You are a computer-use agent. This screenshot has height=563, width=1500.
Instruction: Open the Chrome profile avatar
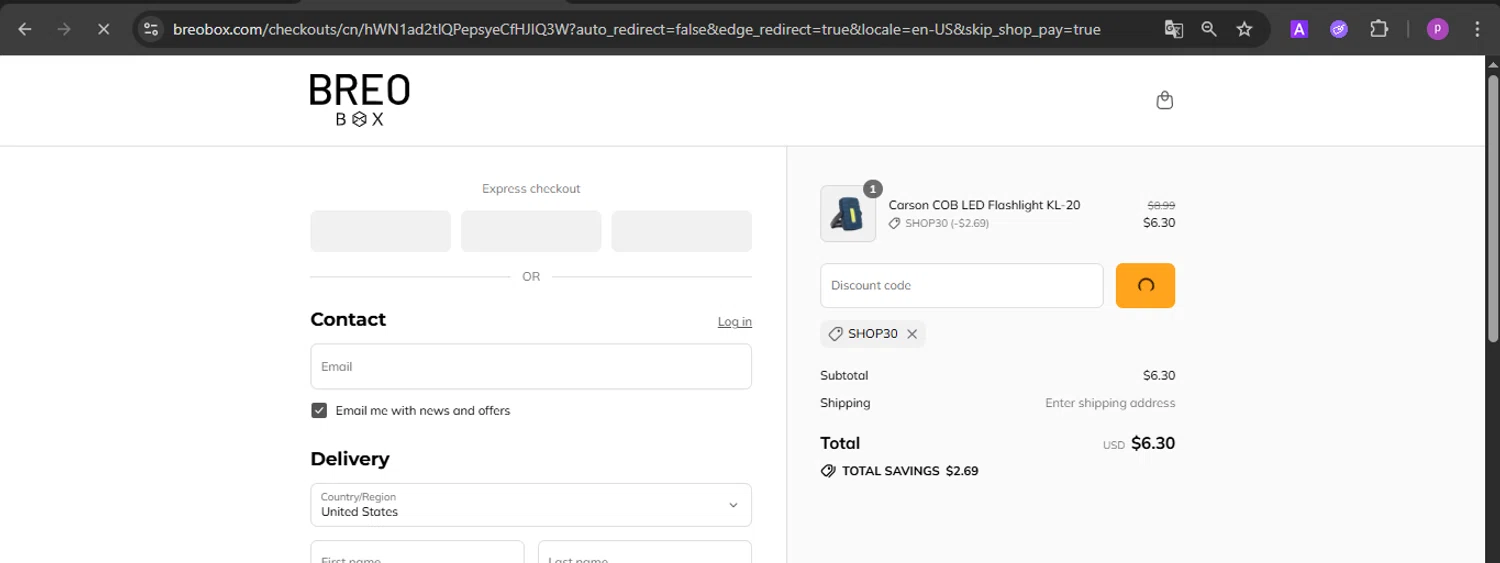[x=1437, y=29]
